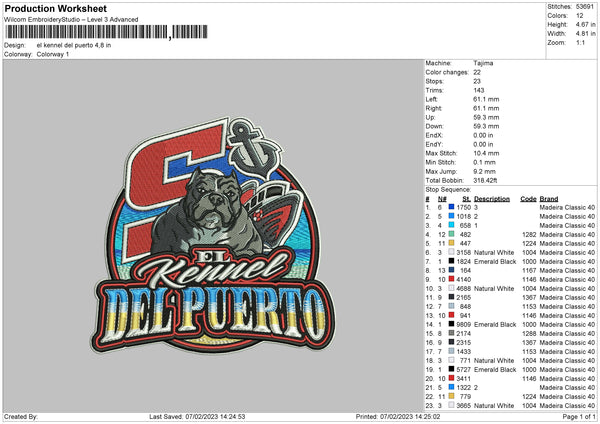
Task: Pick the yellow swatch beside 447 stitches
Action: (452, 243)
